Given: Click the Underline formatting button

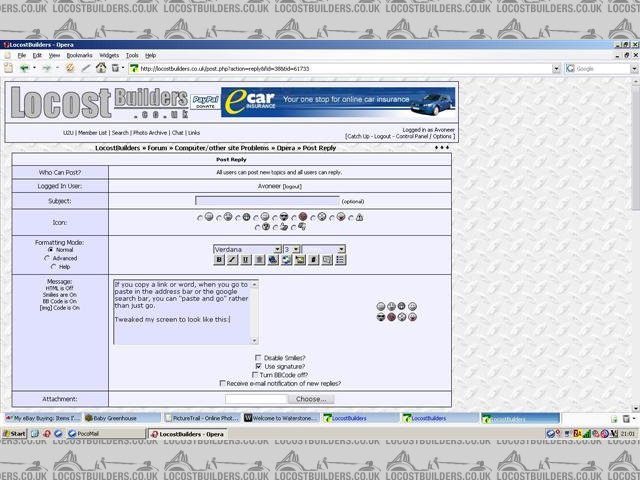Looking at the screenshot, I should click(246, 260).
